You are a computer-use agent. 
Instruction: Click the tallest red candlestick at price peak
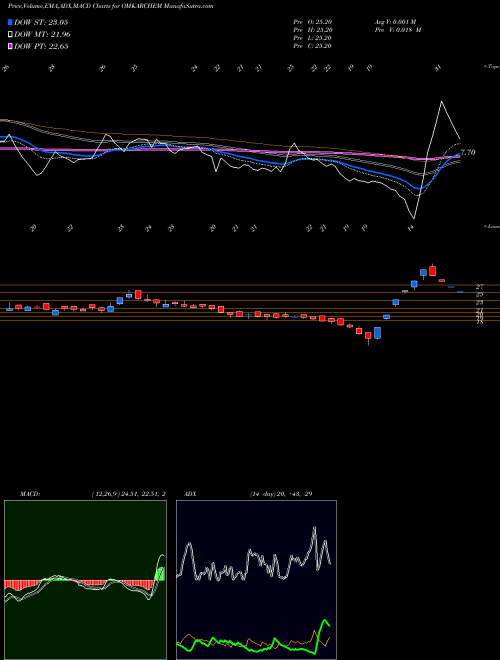(433, 270)
